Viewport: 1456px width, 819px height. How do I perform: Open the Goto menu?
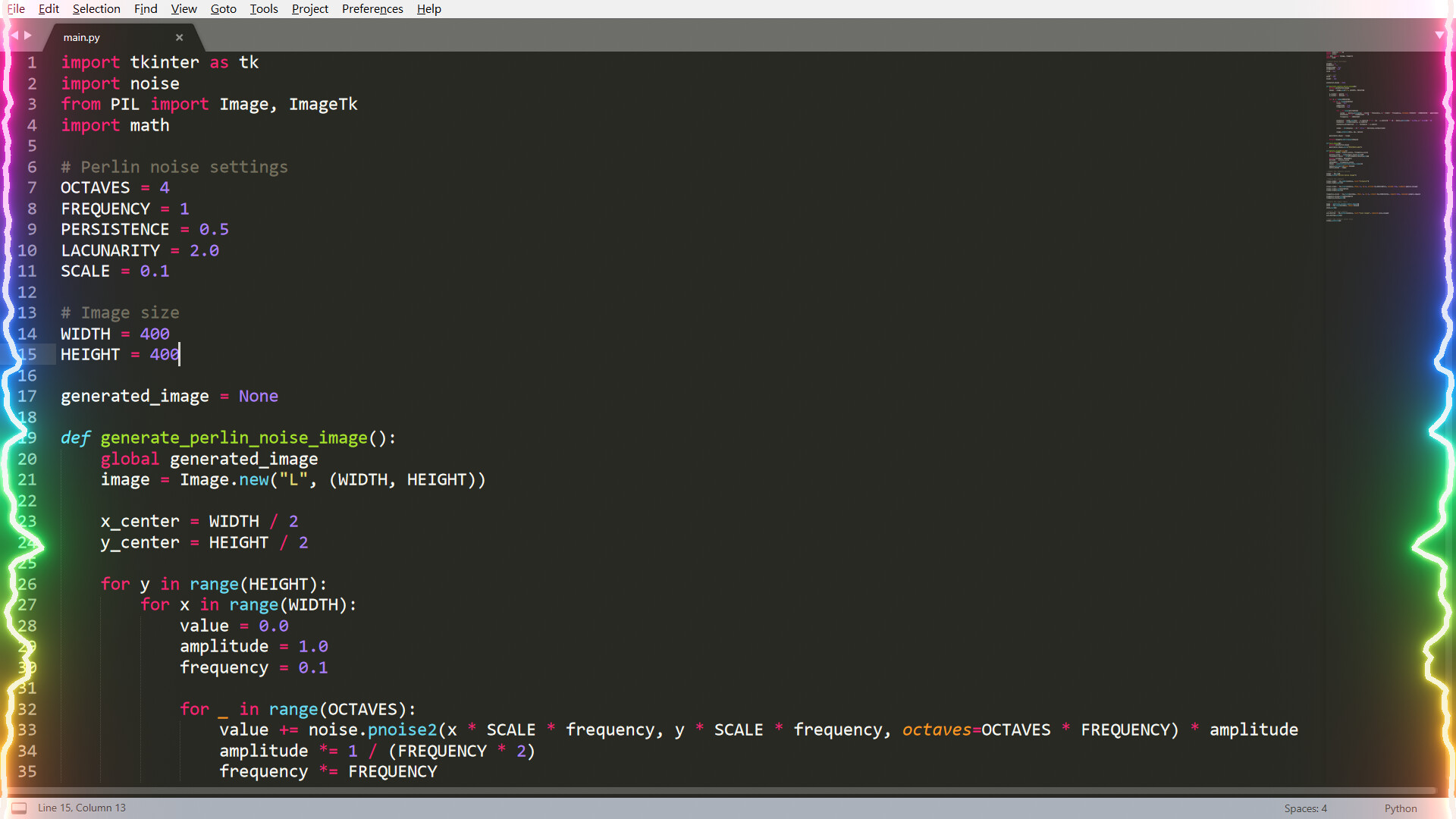point(223,8)
